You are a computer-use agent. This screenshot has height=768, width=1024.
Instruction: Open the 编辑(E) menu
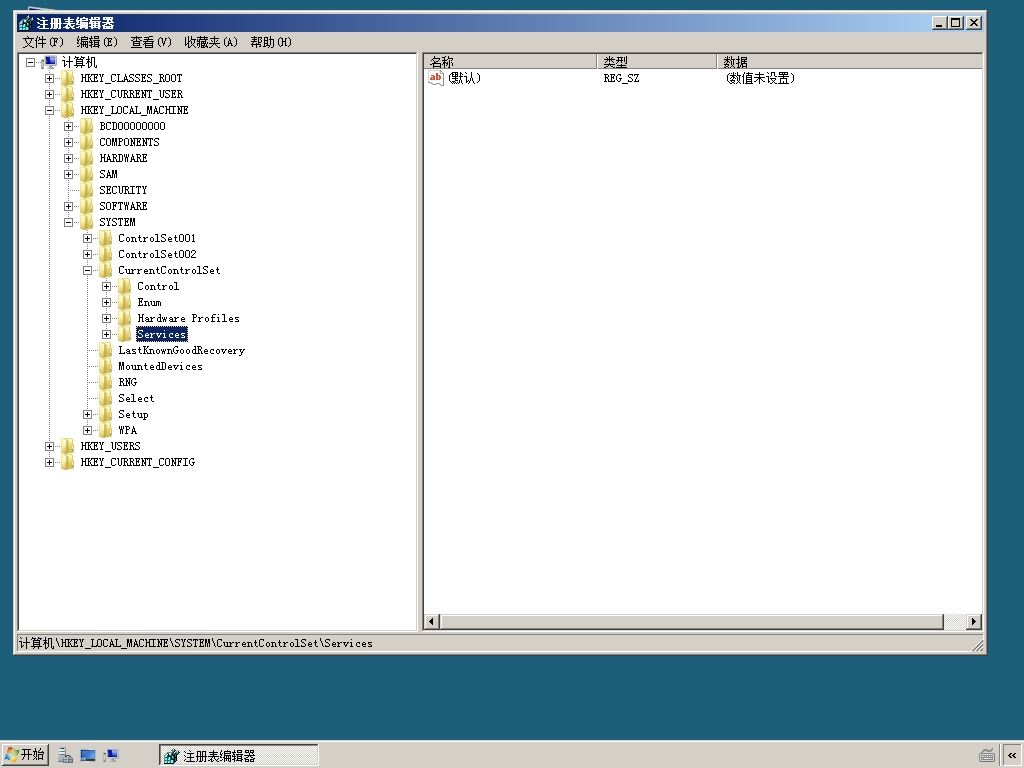[97, 42]
